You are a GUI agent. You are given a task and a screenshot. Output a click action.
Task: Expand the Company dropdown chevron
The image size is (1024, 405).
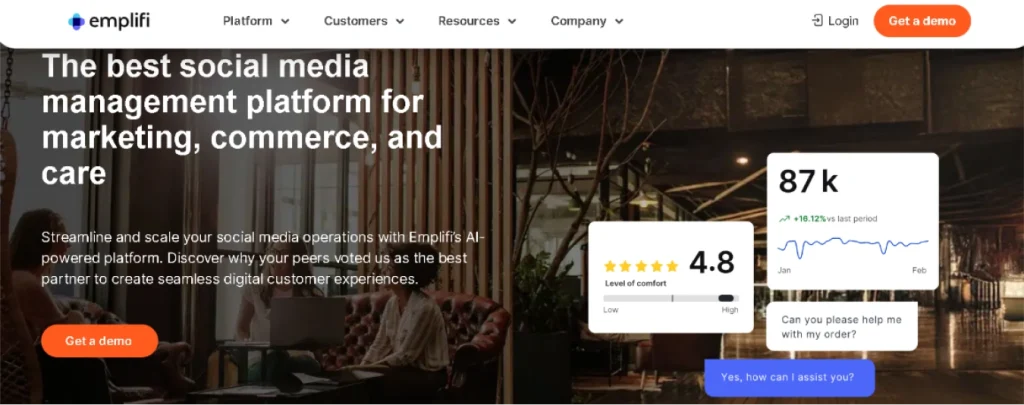pyautogui.click(x=619, y=22)
